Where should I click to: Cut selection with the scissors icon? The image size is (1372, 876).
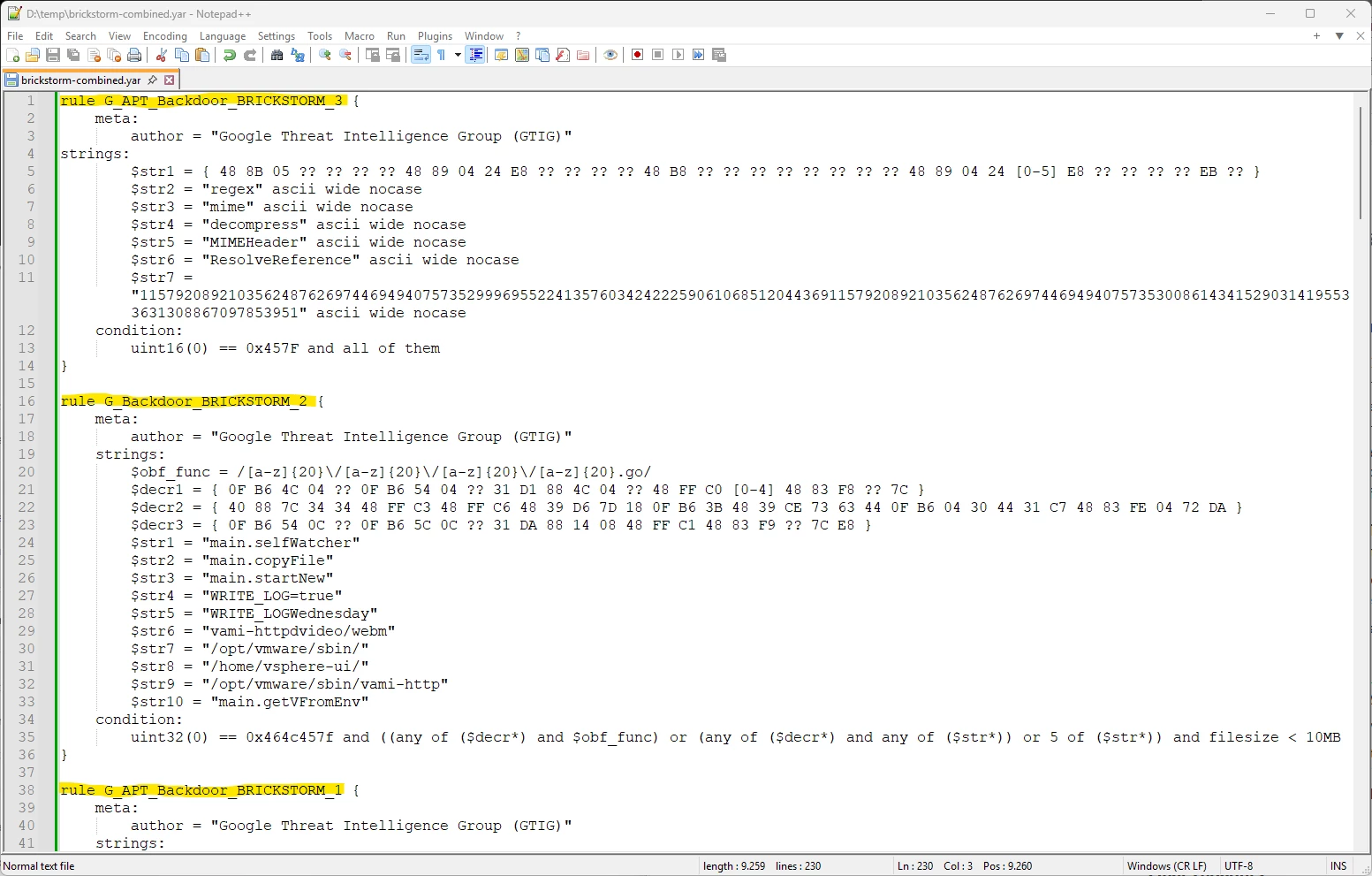(x=162, y=55)
